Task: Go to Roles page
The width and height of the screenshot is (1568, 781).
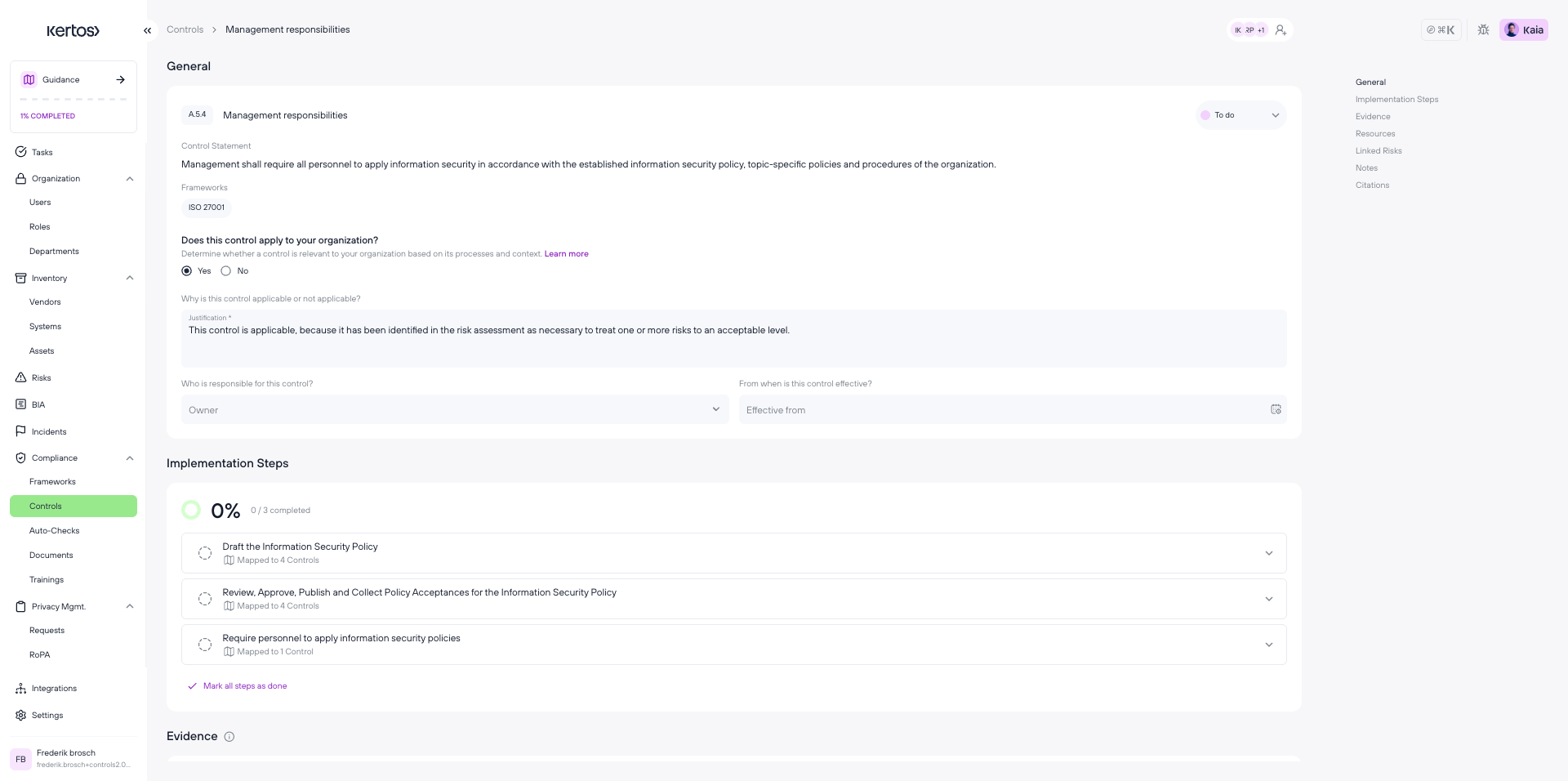Action: [x=40, y=227]
